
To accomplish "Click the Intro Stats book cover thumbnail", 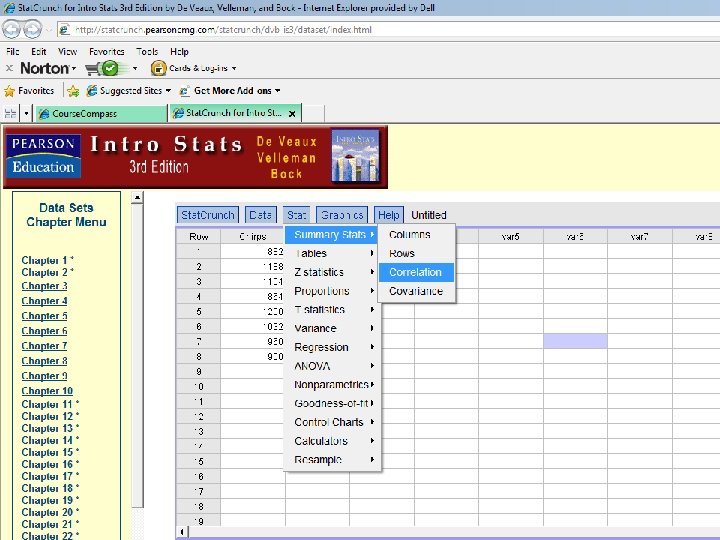I will point(355,156).
